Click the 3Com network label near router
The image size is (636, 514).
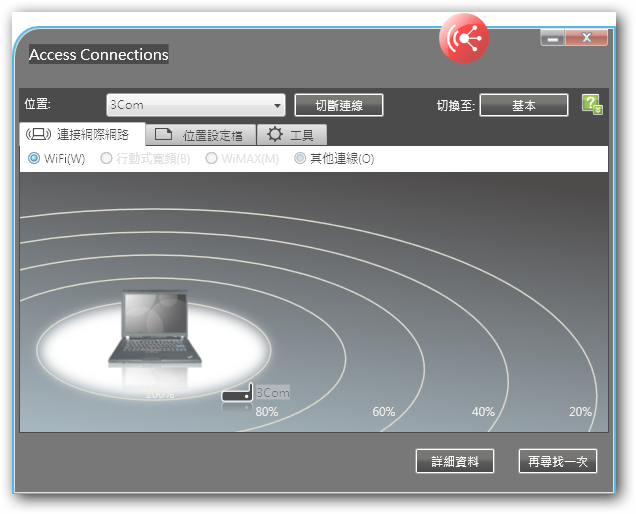tap(273, 392)
